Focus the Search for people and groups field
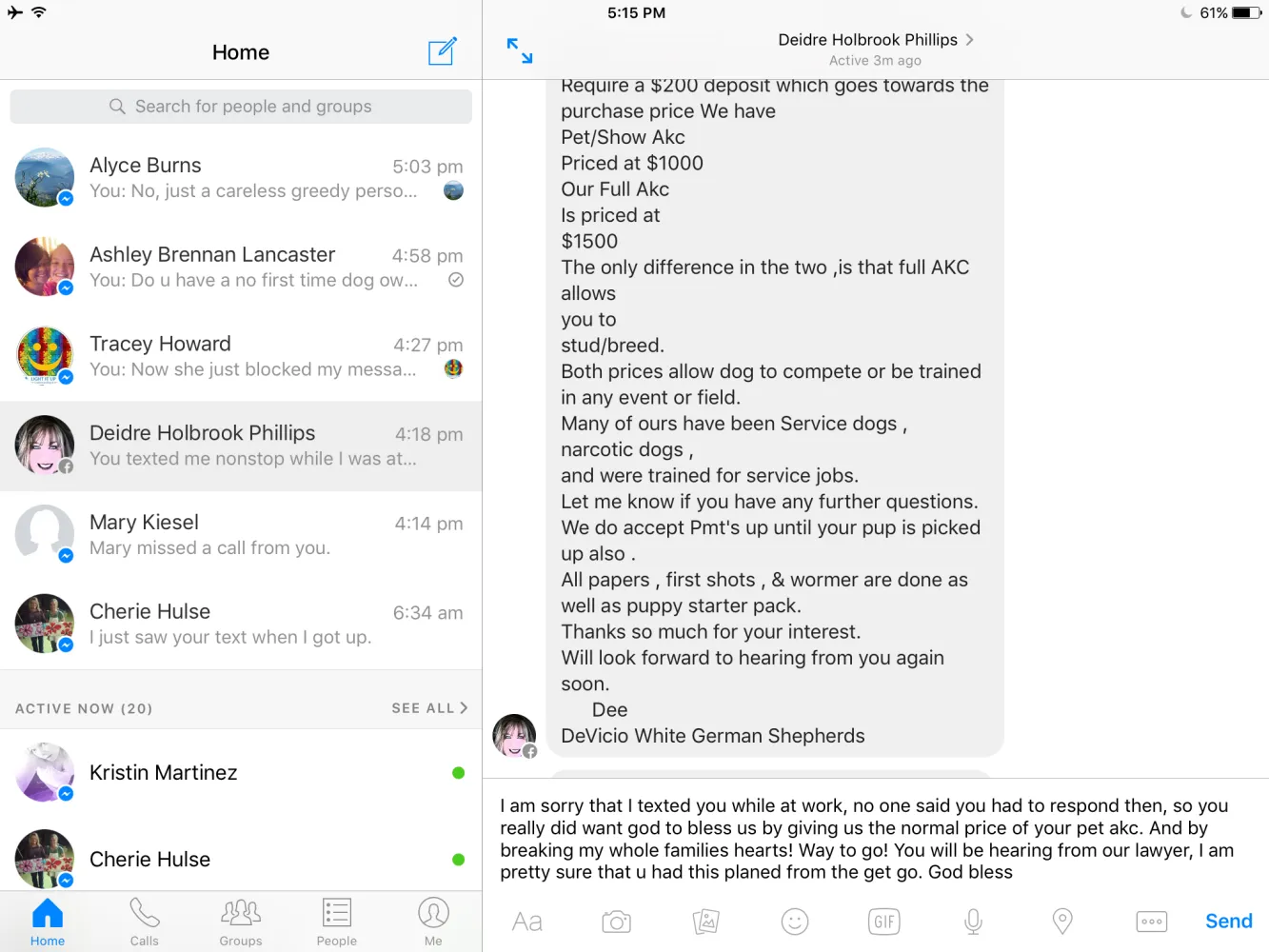 point(241,107)
